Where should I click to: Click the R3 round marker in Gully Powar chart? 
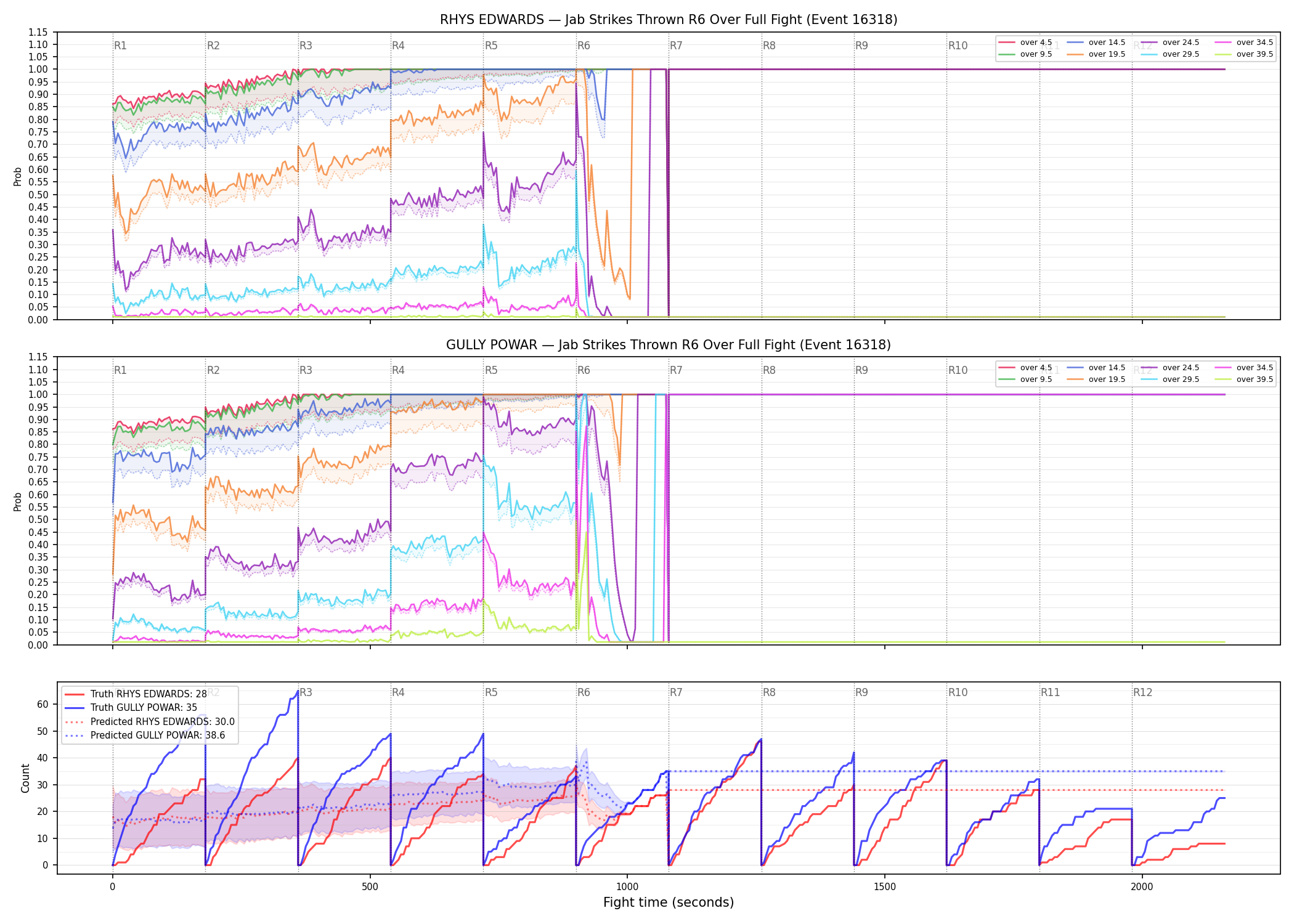(306, 370)
